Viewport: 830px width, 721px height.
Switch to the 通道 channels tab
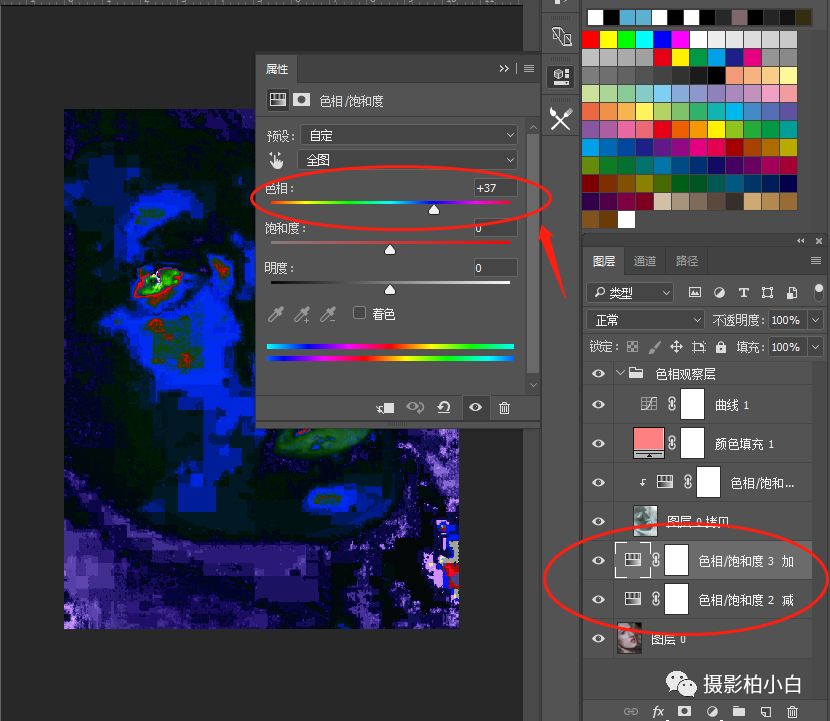pyautogui.click(x=645, y=261)
